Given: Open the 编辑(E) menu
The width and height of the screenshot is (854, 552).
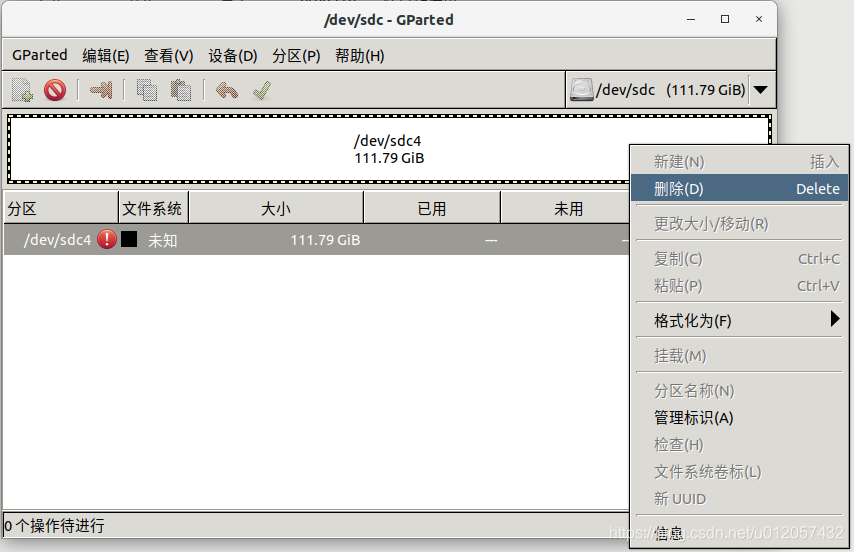Looking at the screenshot, I should coord(106,56).
